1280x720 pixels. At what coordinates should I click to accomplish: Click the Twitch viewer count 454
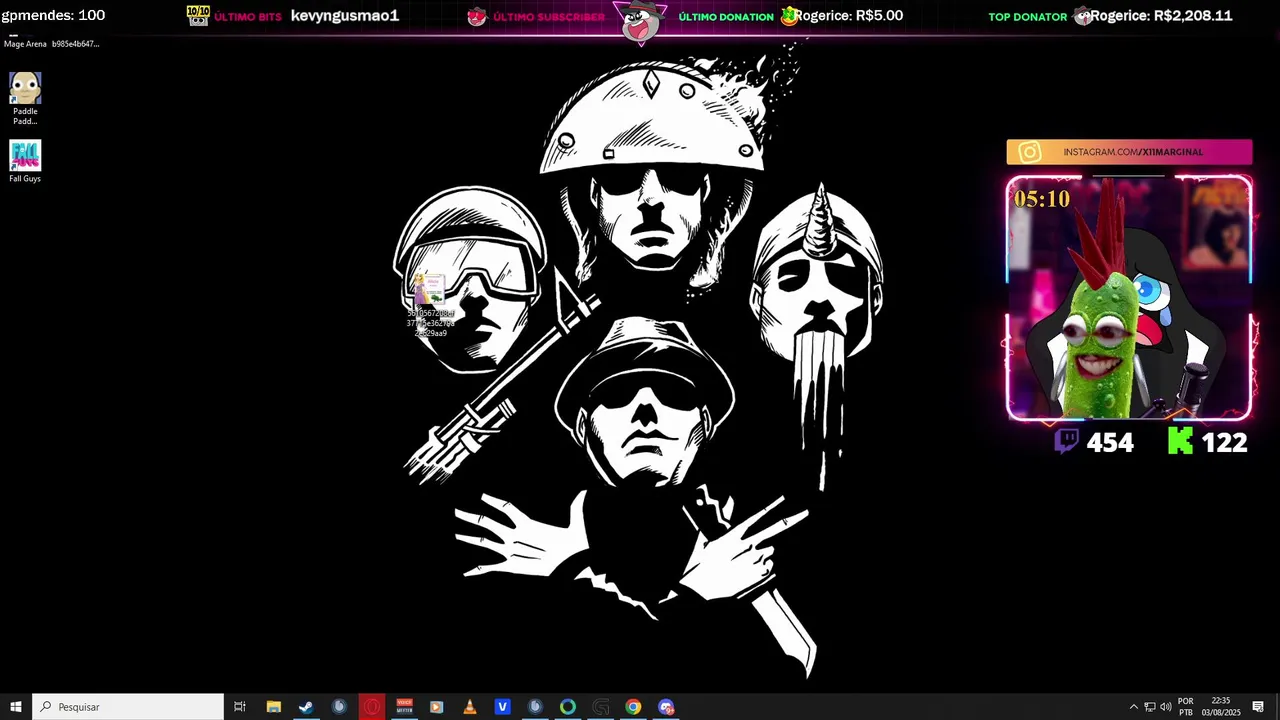coord(1110,443)
